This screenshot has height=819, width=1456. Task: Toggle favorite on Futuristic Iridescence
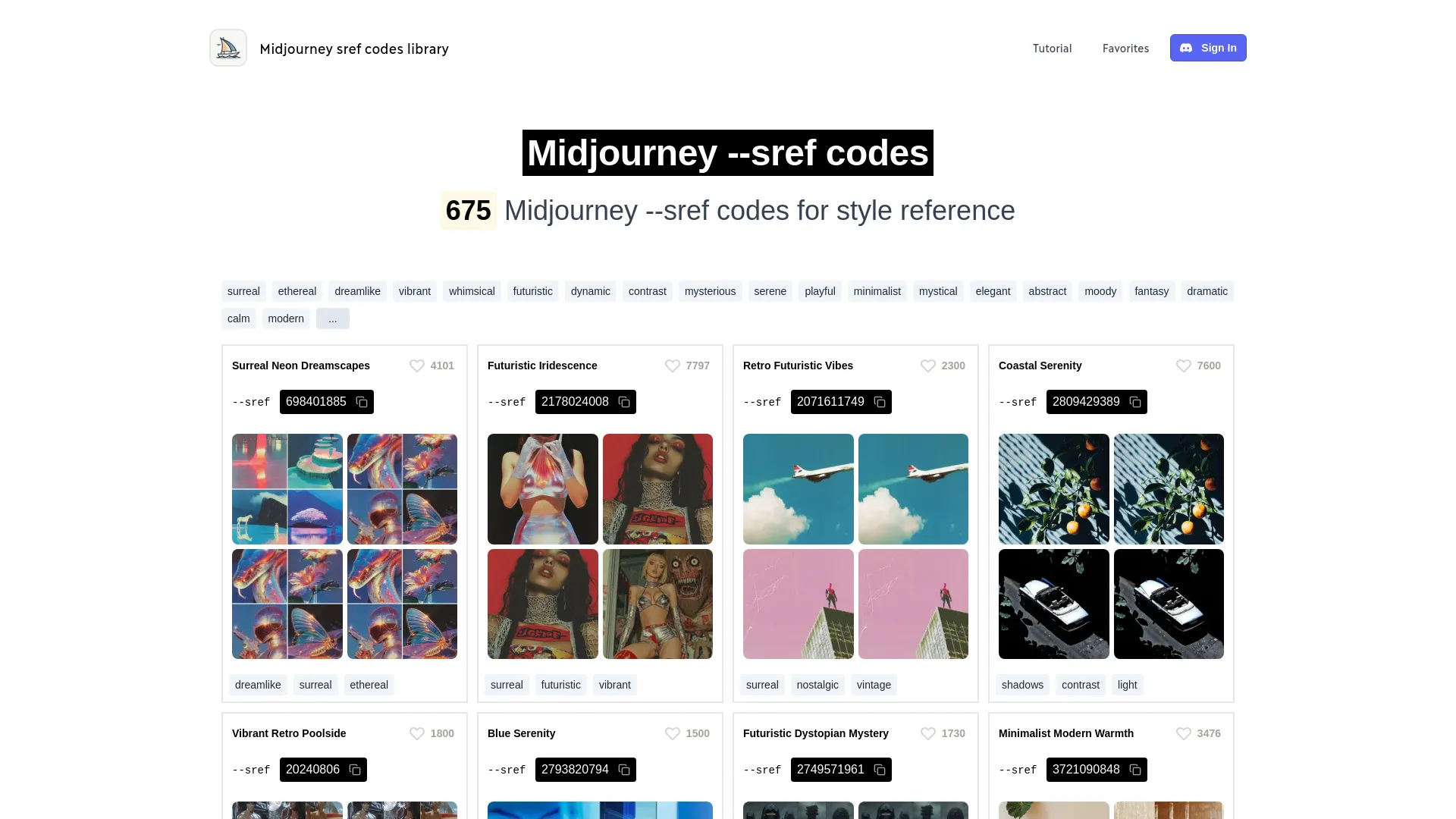[x=672, y=365]
